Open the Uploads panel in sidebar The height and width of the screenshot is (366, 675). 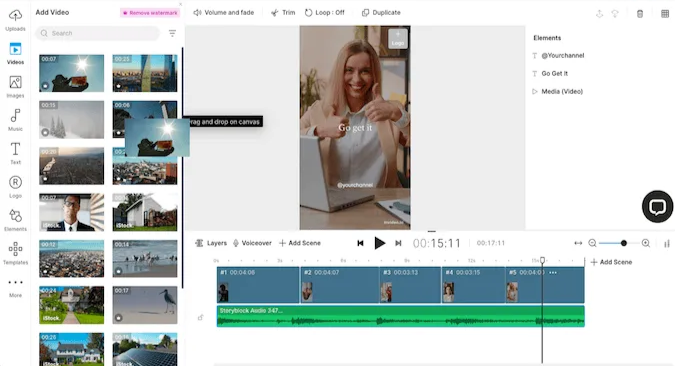(x=15, y=20)
